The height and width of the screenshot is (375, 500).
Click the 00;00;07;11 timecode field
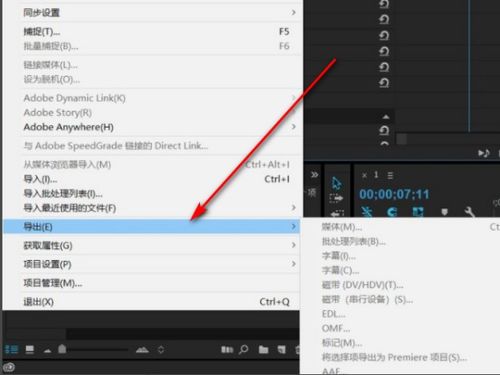point(394,194)
